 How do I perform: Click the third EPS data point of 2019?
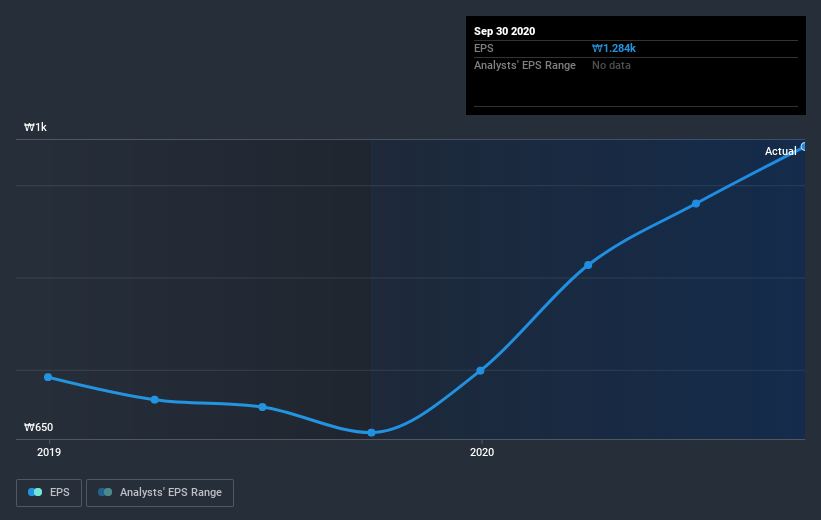[x=262, y=407]
